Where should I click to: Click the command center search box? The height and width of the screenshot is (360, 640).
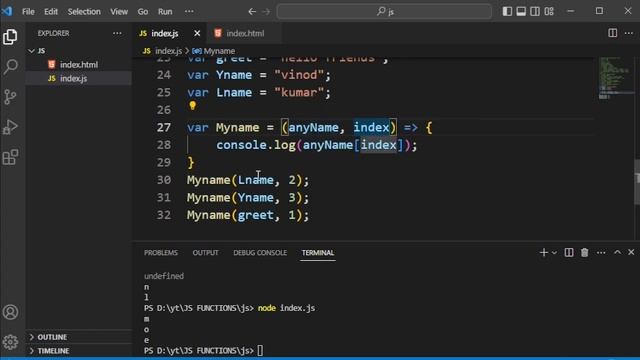[384, 11]
